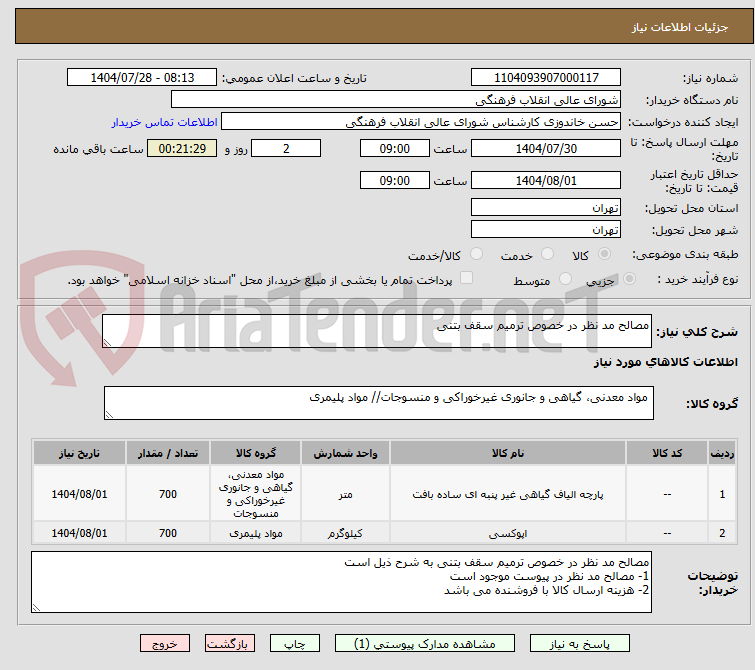Click date 1404/08/01 in پارچه row

(x=79, y=494)
